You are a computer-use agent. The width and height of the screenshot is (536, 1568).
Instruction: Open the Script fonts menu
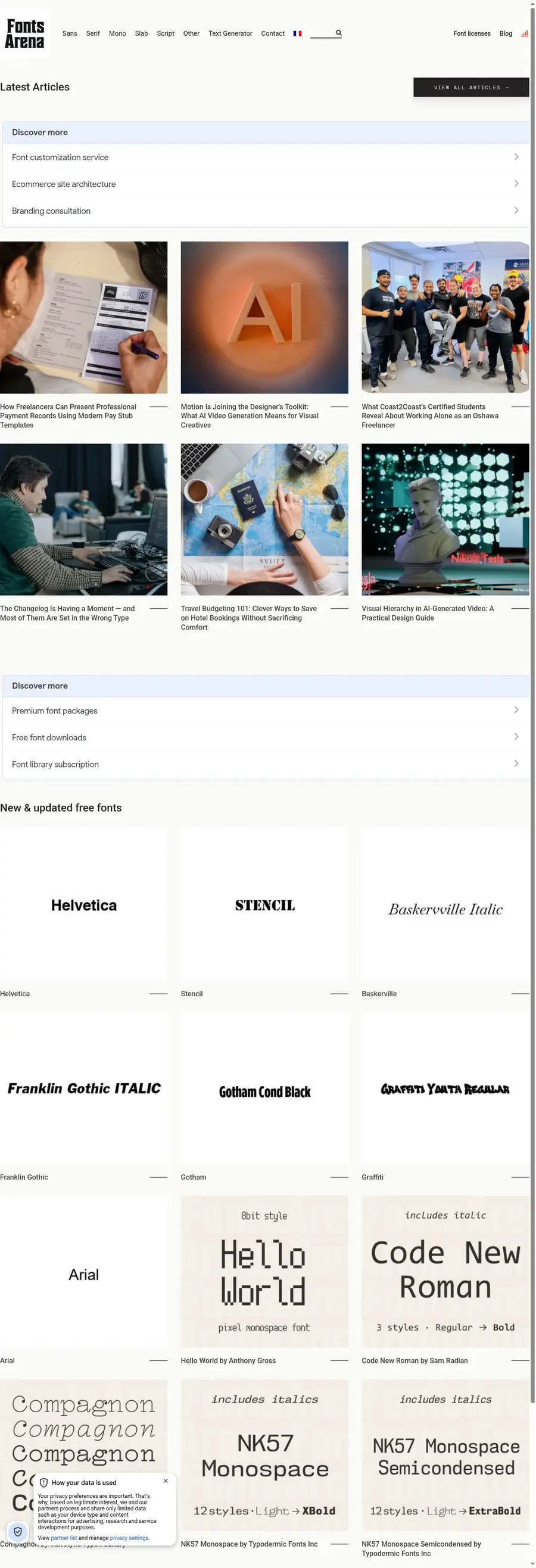coord(166,33)
